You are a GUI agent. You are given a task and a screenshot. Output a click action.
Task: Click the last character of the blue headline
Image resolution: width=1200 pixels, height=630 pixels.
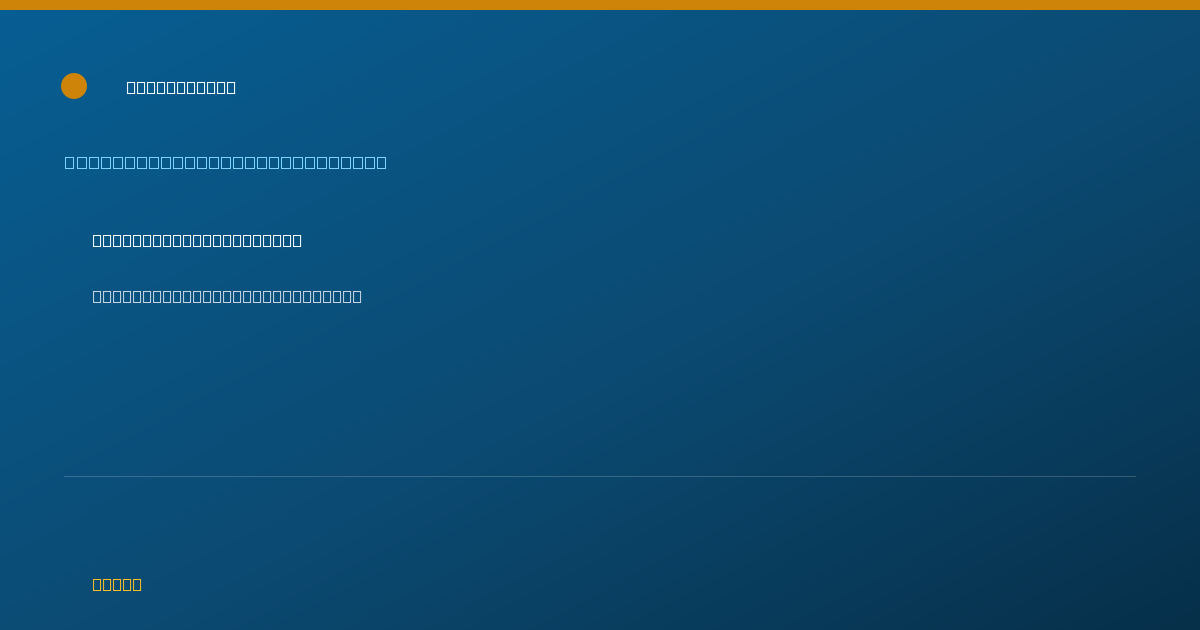(x=381, y=162)
